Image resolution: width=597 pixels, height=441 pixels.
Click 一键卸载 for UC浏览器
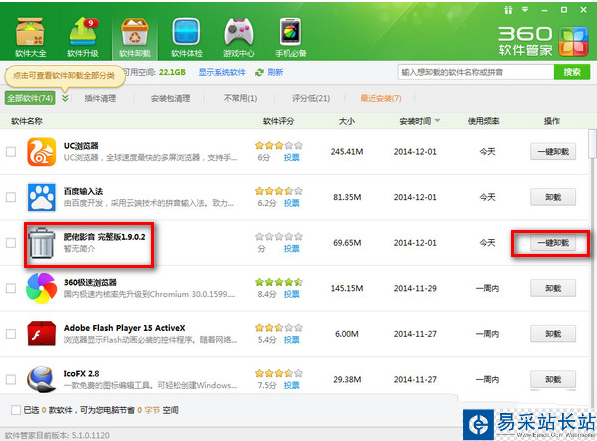[x=553, y=152]
